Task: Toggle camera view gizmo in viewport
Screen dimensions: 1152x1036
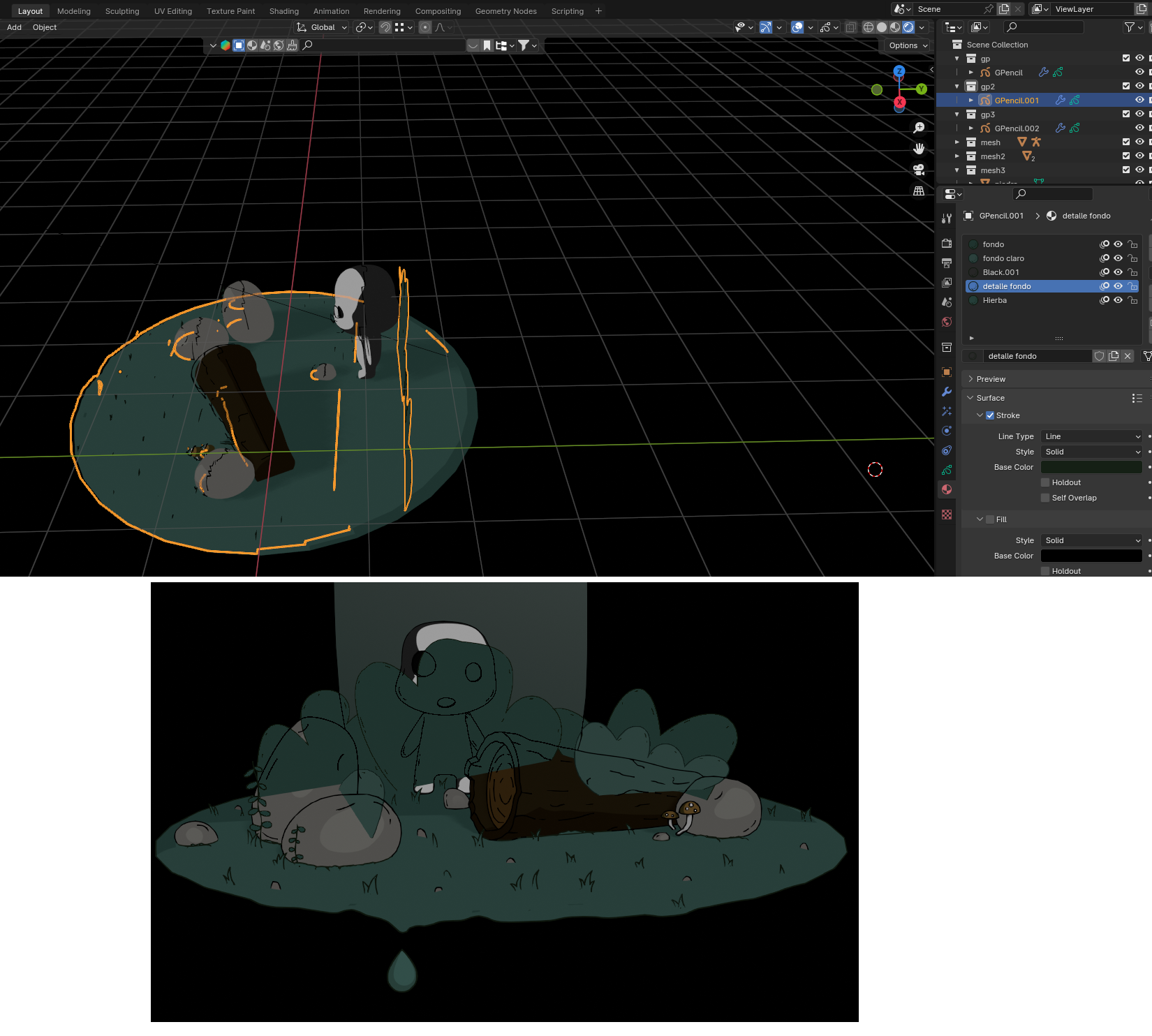Action: 919,170
